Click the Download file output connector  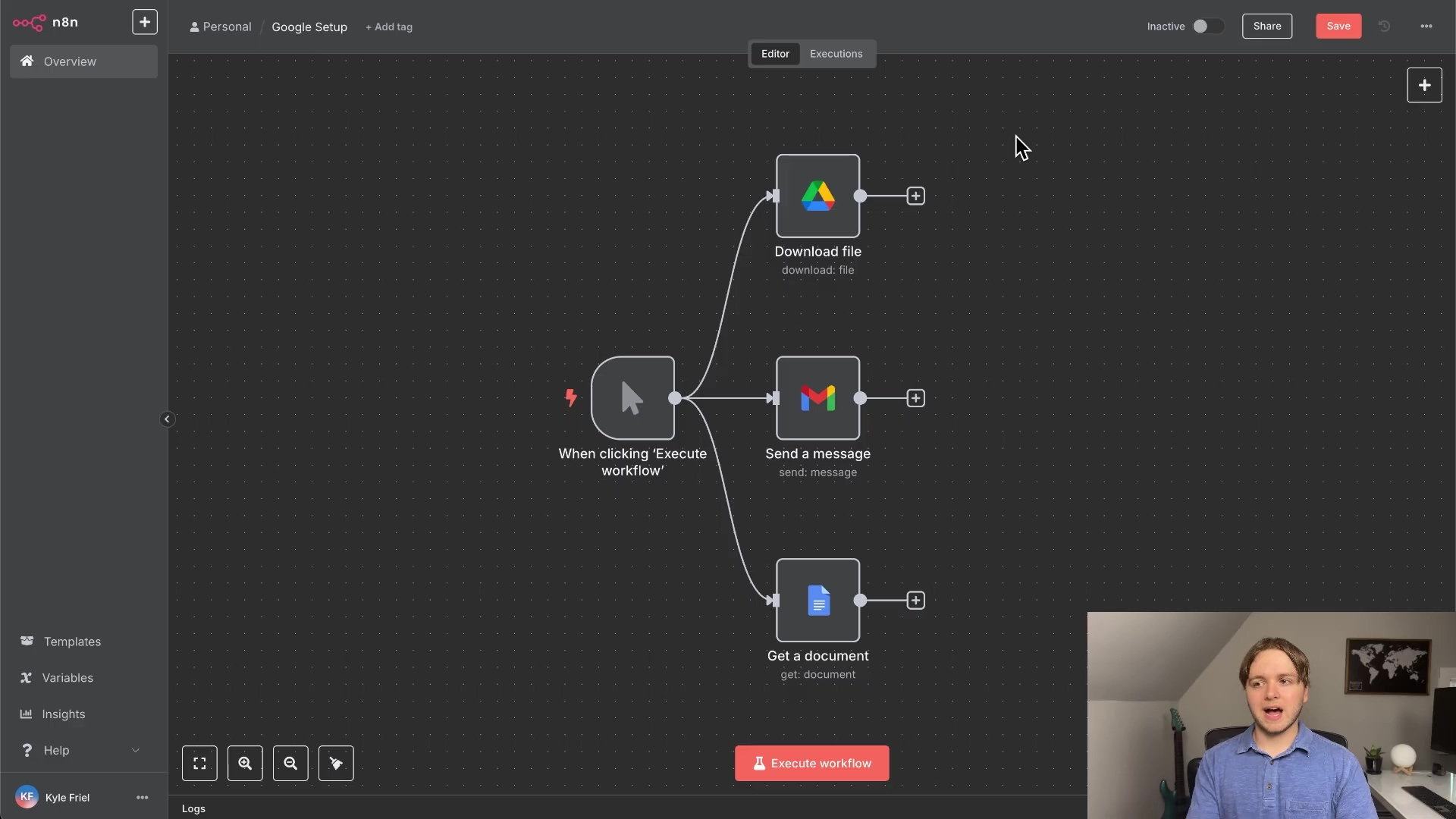860,196
